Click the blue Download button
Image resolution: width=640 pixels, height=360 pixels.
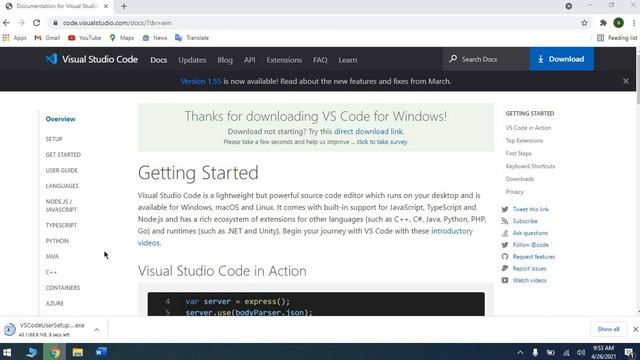click(x=562, y=59)
